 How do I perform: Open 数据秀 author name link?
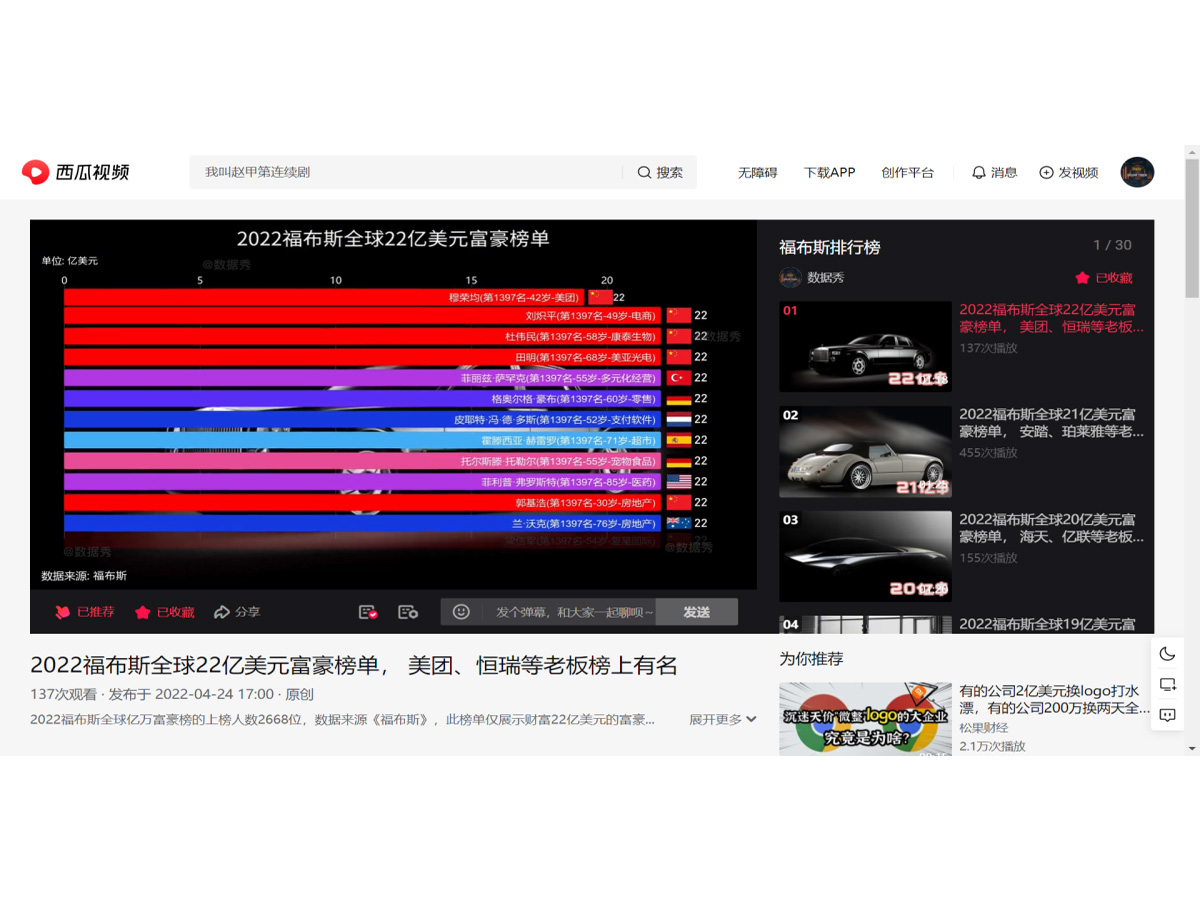coord(825,277)
